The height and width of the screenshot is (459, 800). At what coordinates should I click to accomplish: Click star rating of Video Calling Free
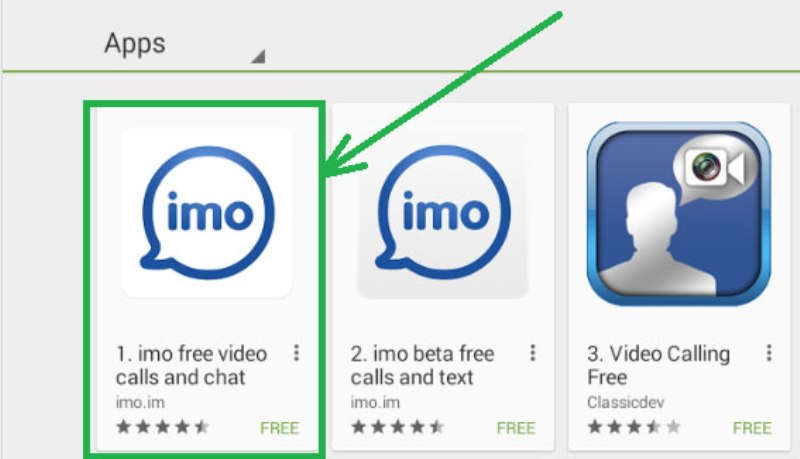pyautogui.click(x=634, y=426)
